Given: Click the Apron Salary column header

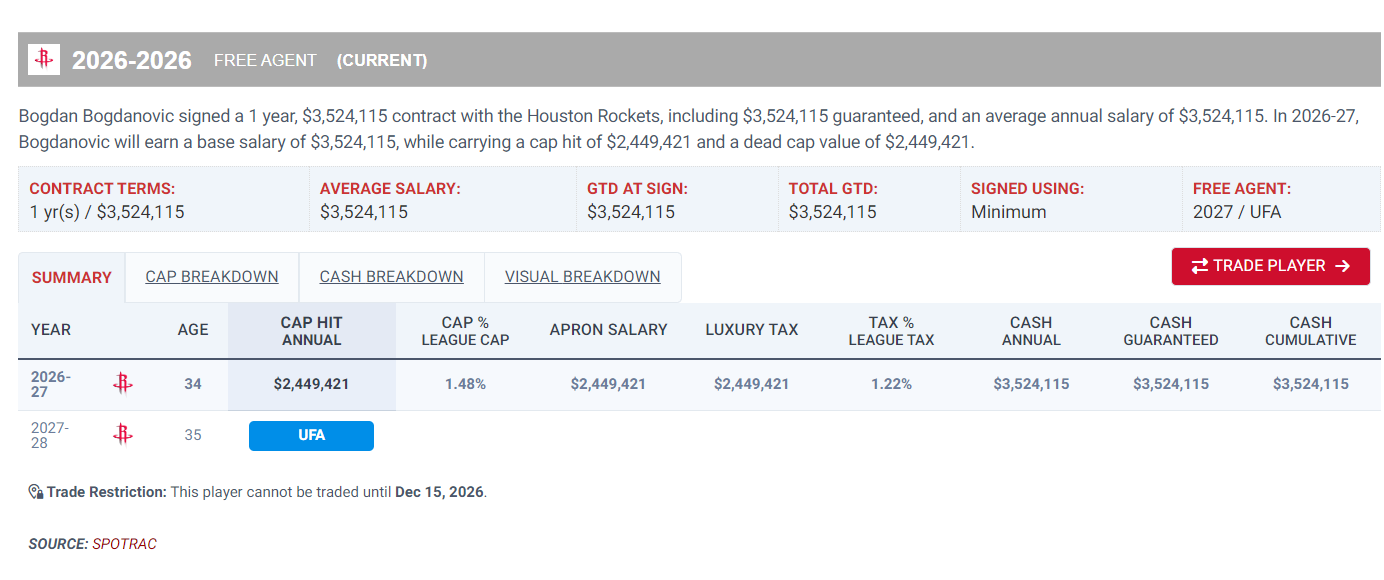Looking at the screenshot, I should pyautogui.click(x=608, y=330).
